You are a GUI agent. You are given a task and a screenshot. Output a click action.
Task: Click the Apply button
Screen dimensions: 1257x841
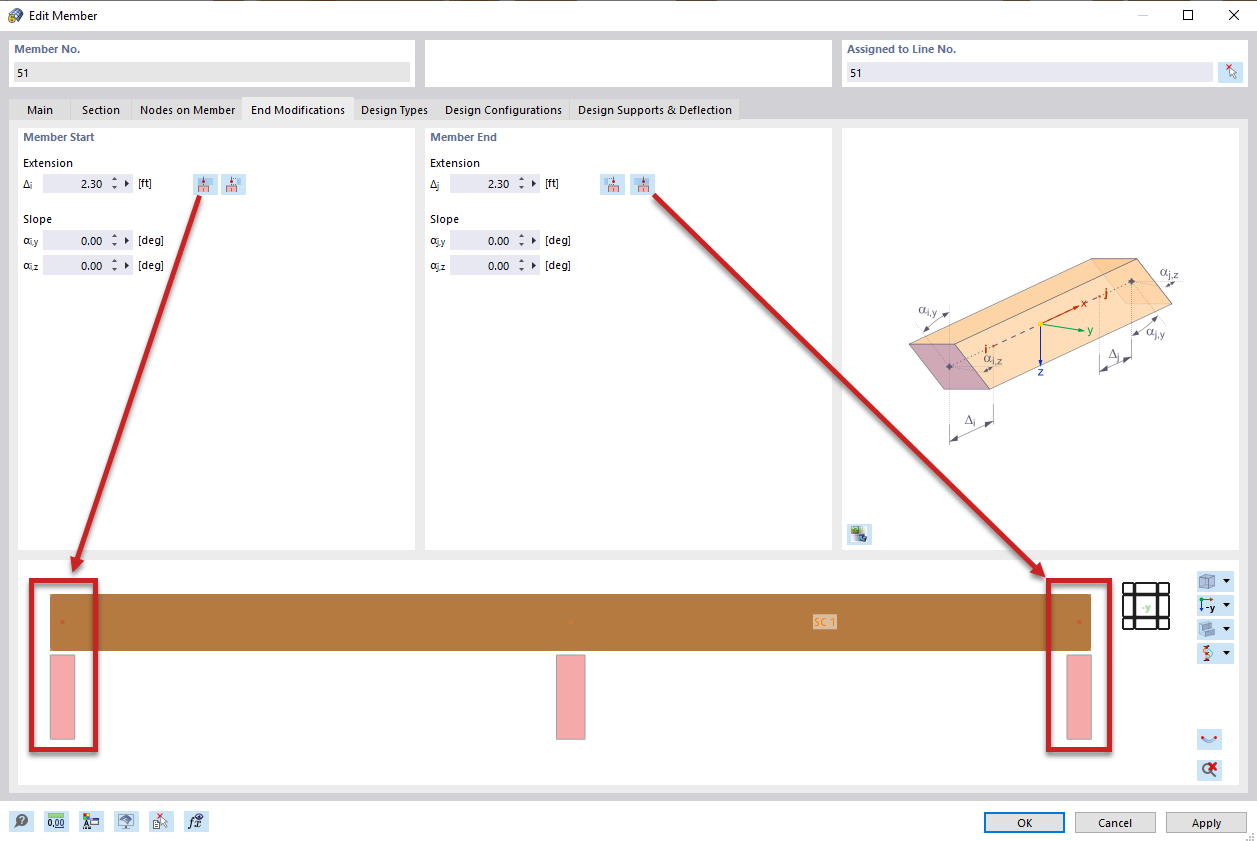(1206, 822)
